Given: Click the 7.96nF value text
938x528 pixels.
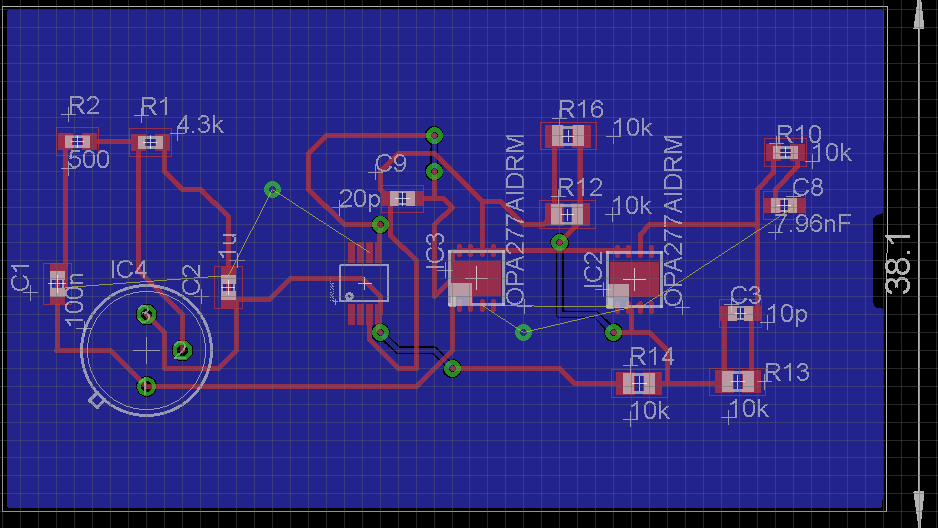Looking at the screenshot, I should [x=813, y=224].
